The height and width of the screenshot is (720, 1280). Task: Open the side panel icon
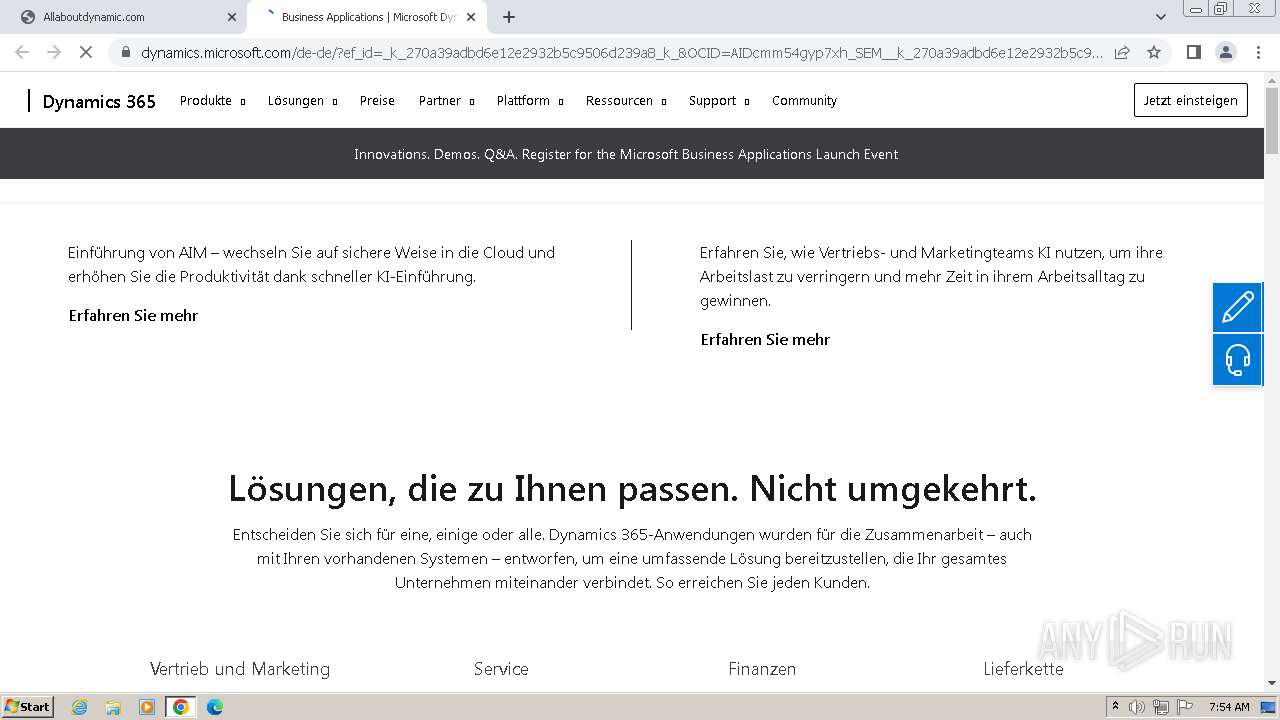[1193, 52]
